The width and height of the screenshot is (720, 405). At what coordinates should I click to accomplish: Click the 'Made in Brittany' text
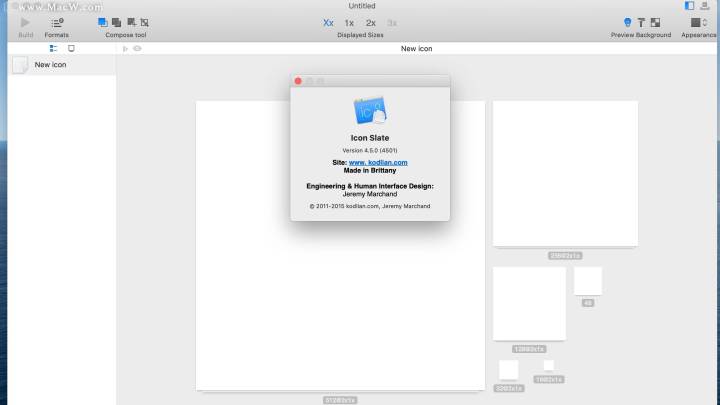pos(370,170)
